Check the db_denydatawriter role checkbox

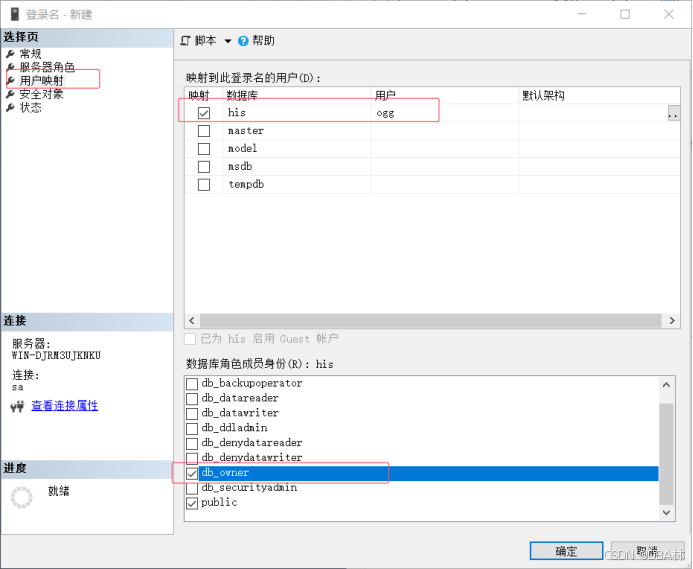pyautogui.click(x=192, y=458)
